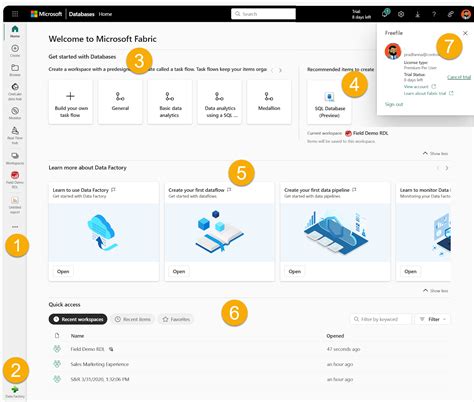
Task: Open notifications bell in top bar
Action: pyautogui.click(x=386, y=14)
